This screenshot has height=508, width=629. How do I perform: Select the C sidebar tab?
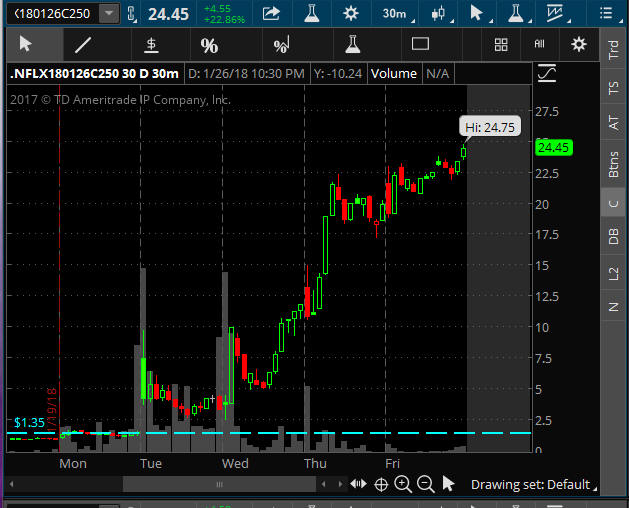[x=613, y=203]
